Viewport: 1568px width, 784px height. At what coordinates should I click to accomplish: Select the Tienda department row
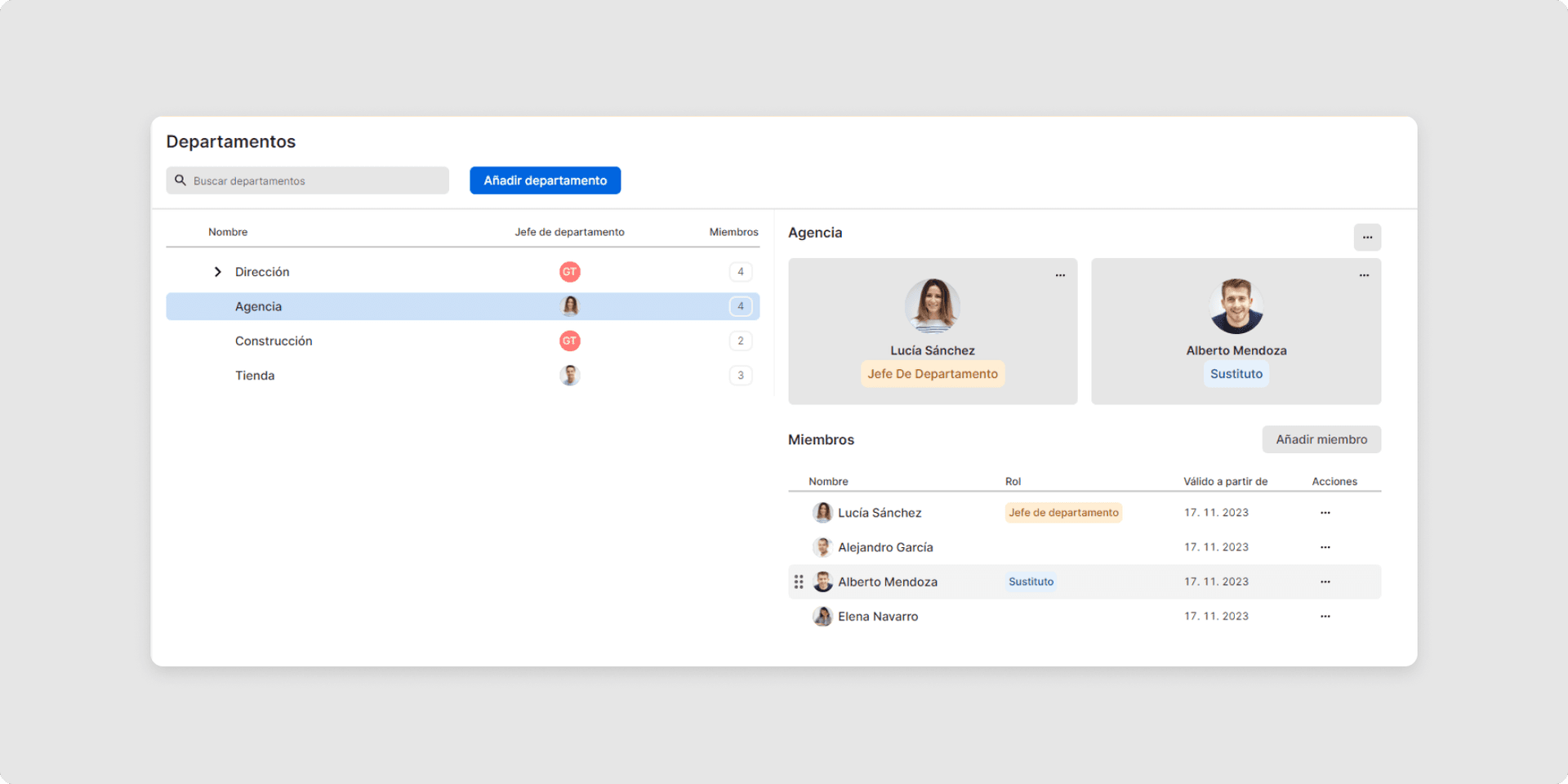coord(255,376)
